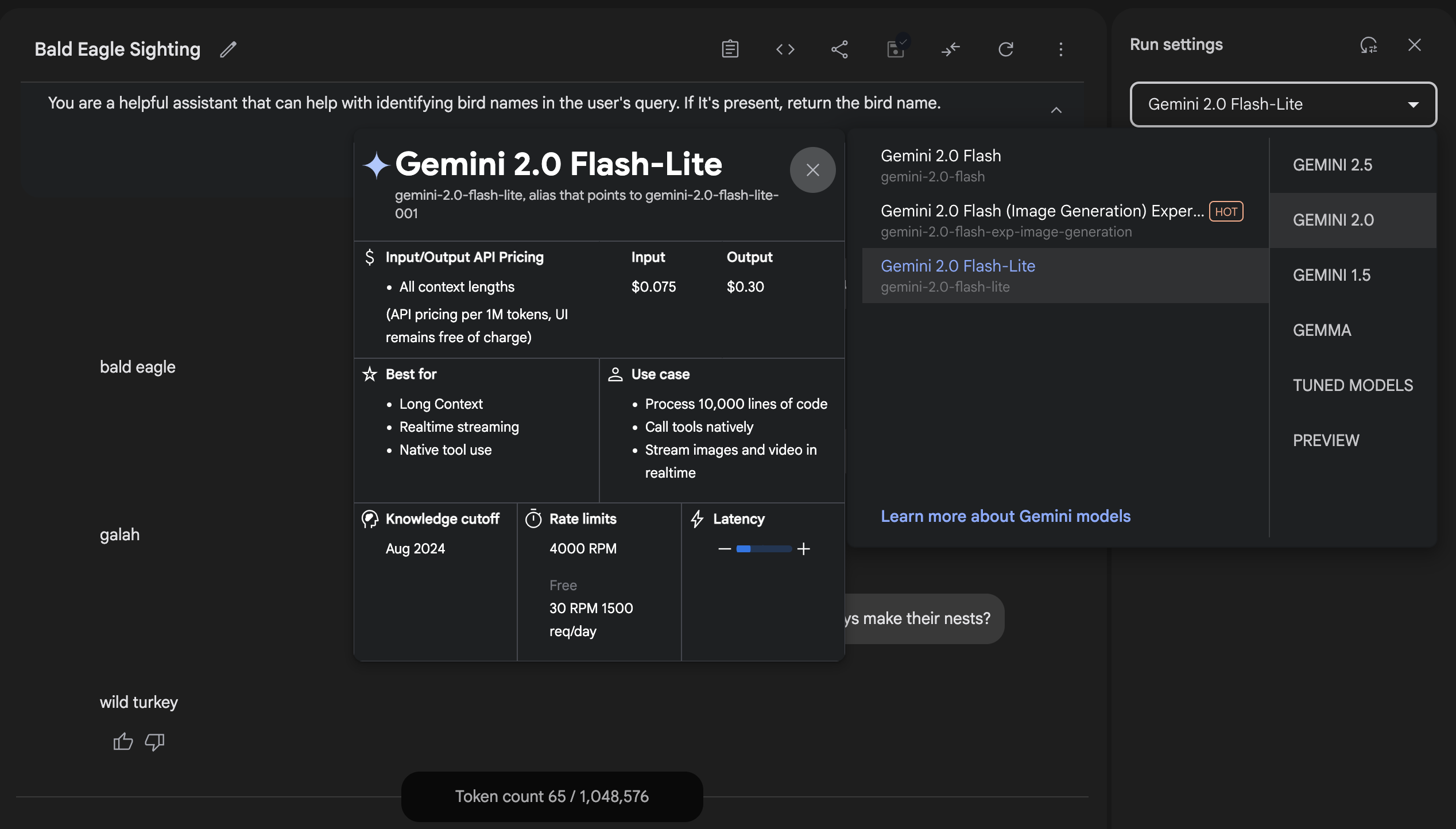Open the Gemini 2.0 Flash-Lite model dropdown
1456x829 pixels.
point(1283,104)
